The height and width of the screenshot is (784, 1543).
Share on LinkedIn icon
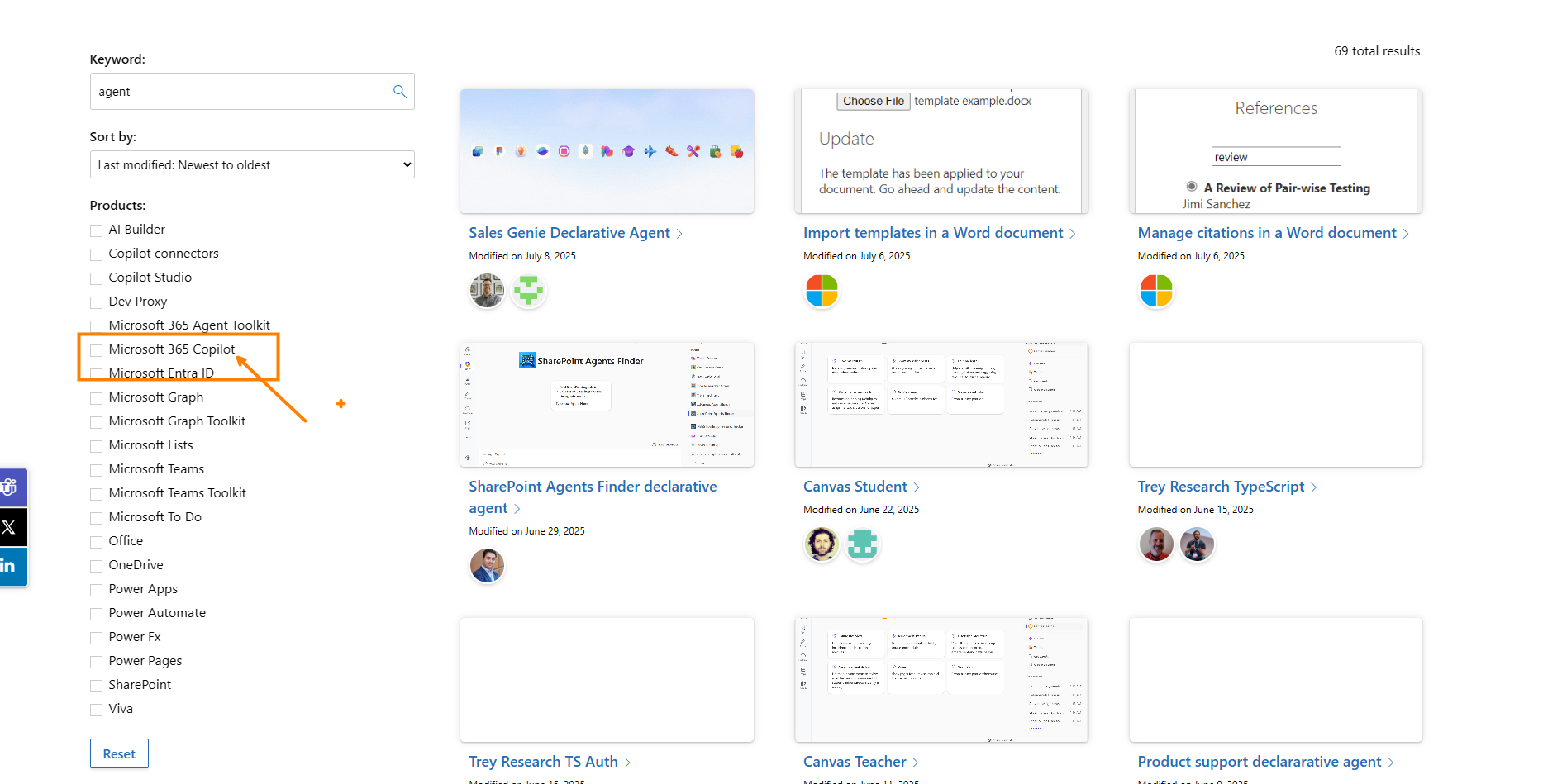[12, 566]
